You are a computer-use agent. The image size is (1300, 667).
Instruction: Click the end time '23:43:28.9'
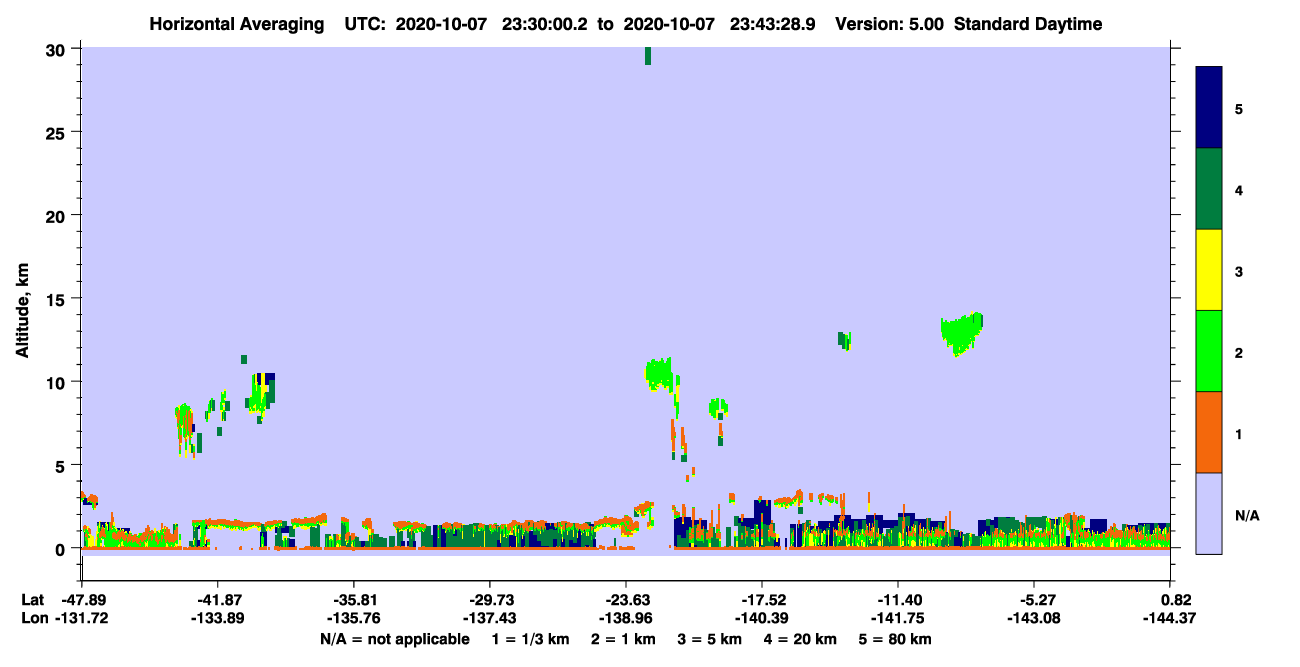pyautogui.click(x=772, y=24)
